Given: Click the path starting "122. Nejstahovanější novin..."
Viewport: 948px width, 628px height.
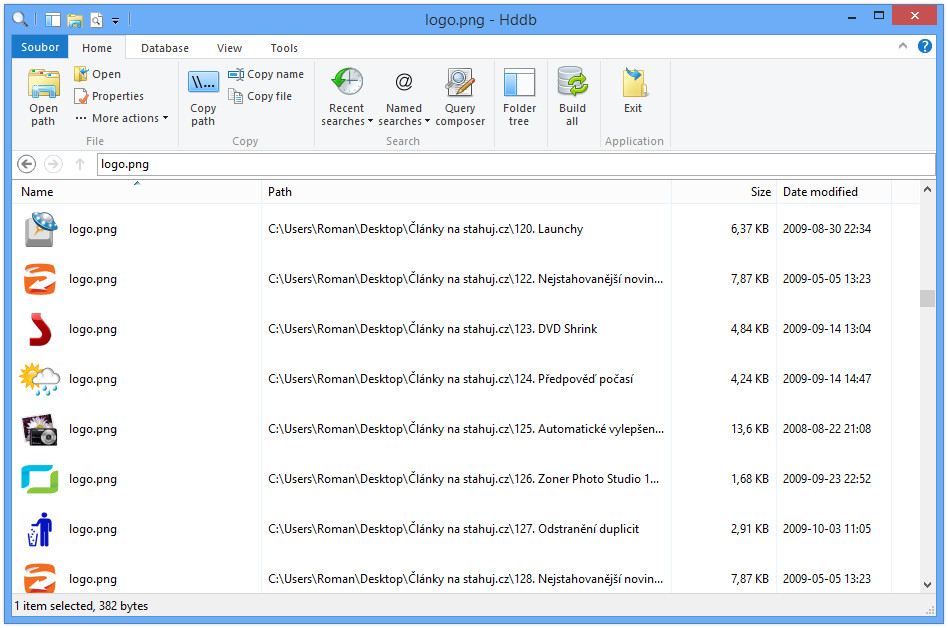Looking at the screenshot, I should (466, 279).
